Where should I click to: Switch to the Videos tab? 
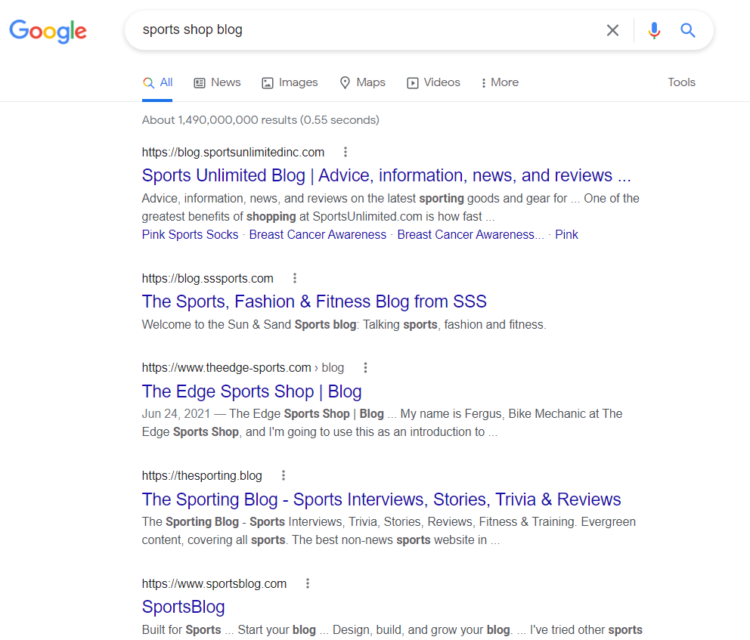433,83
